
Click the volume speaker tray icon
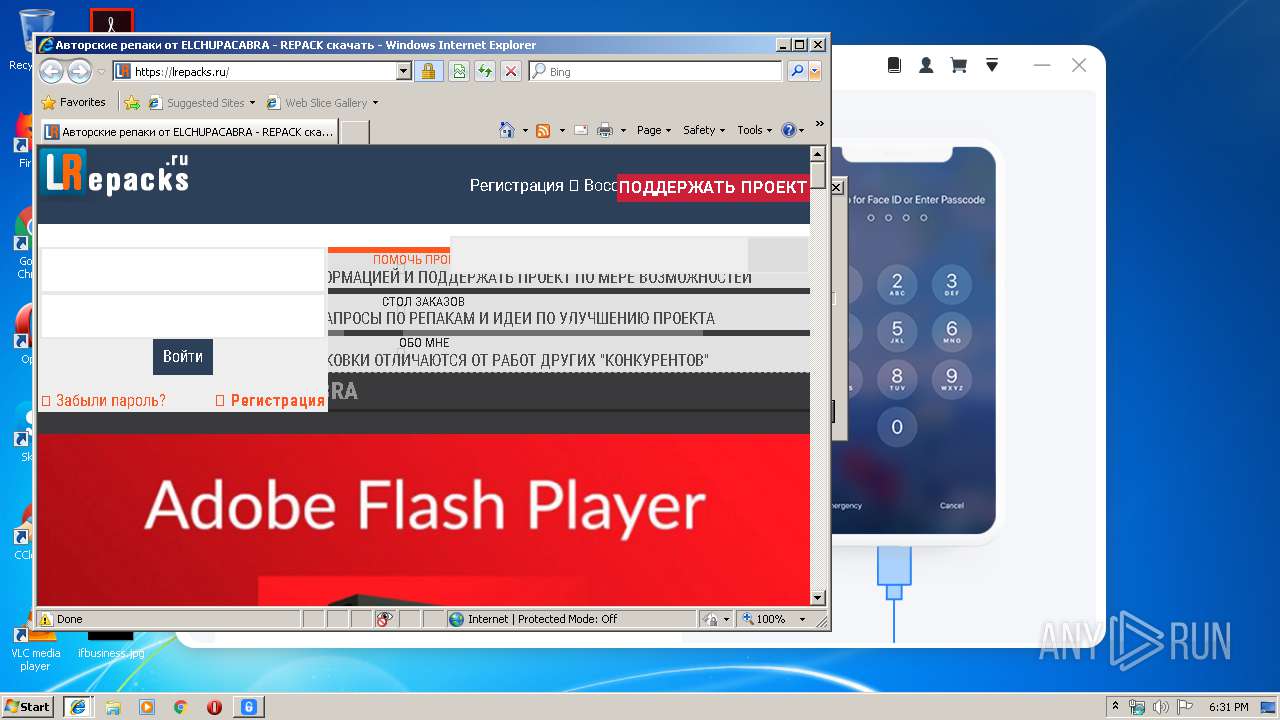[1161, 707]
